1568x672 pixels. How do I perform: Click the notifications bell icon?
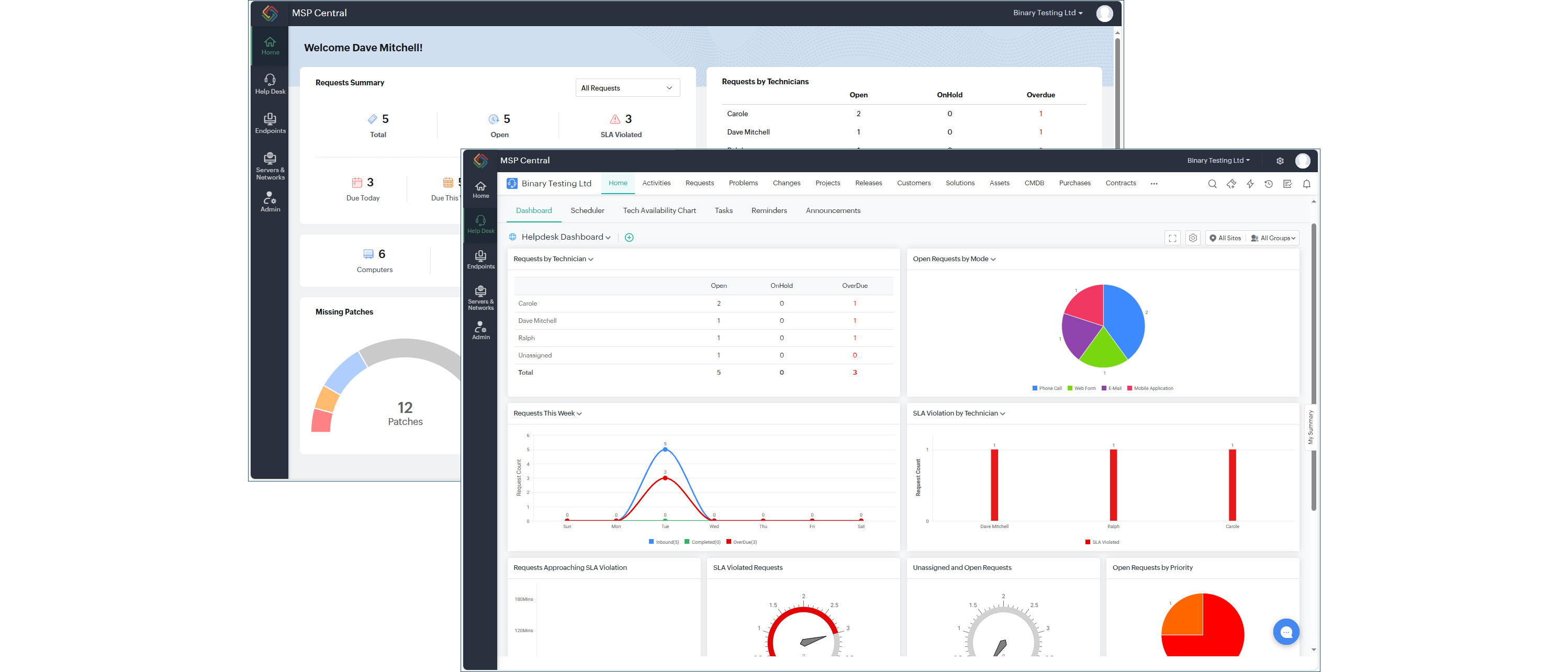coord(1306,184)
